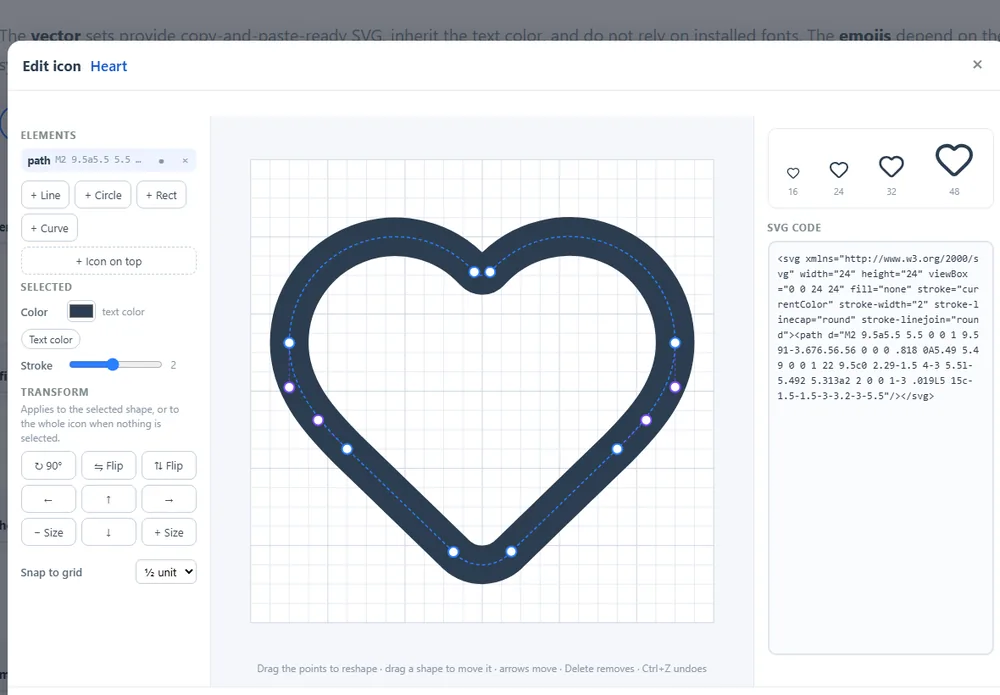This screenshot has height=695, width=1000.
Task: Click the far-right heart control point
Action: 675,343
